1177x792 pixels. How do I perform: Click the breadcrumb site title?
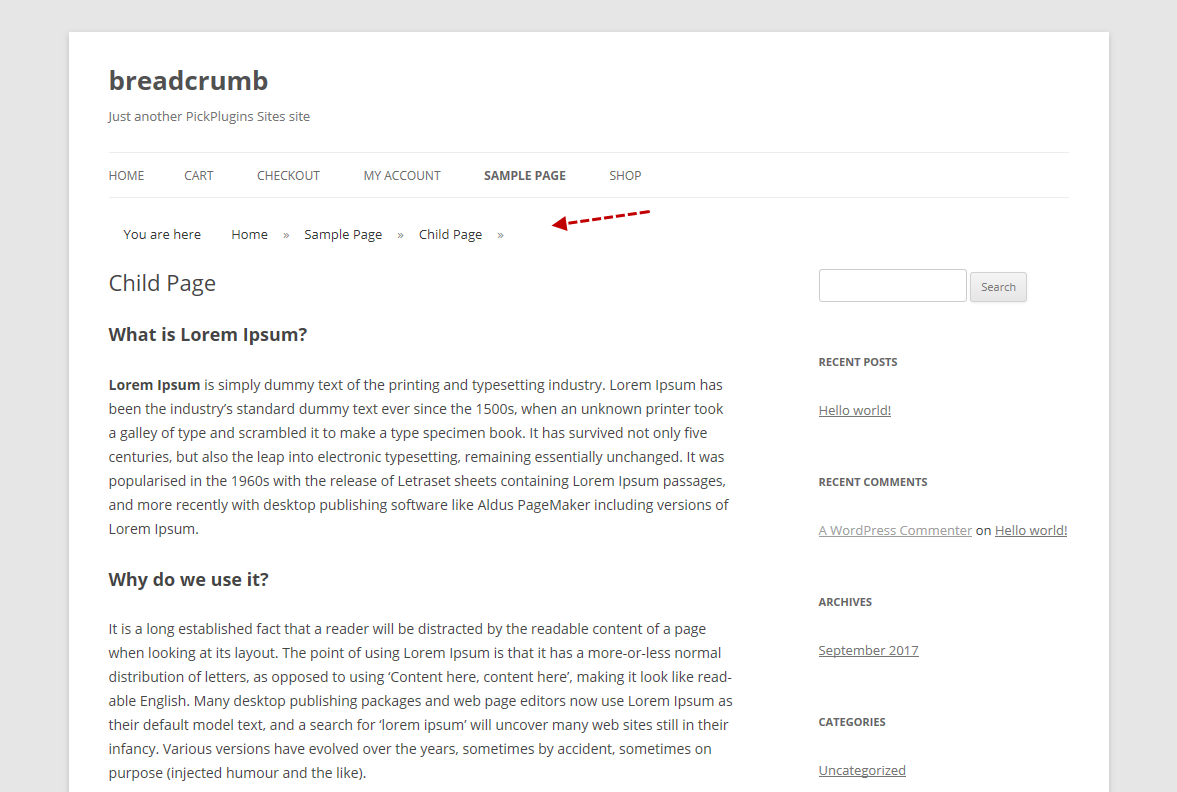188,80
